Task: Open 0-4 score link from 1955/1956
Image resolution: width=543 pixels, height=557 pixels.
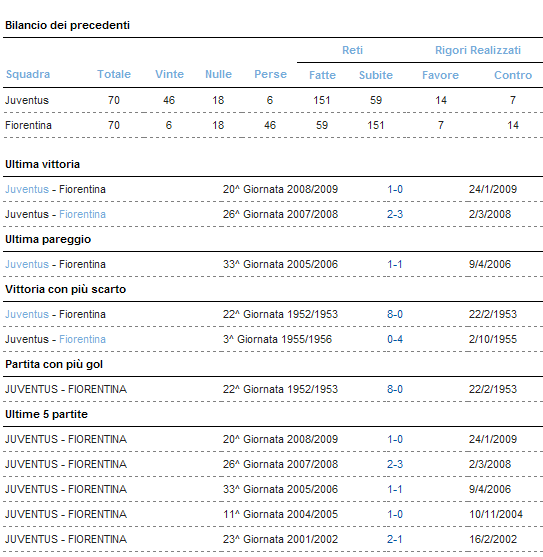Action: point(395,340)
